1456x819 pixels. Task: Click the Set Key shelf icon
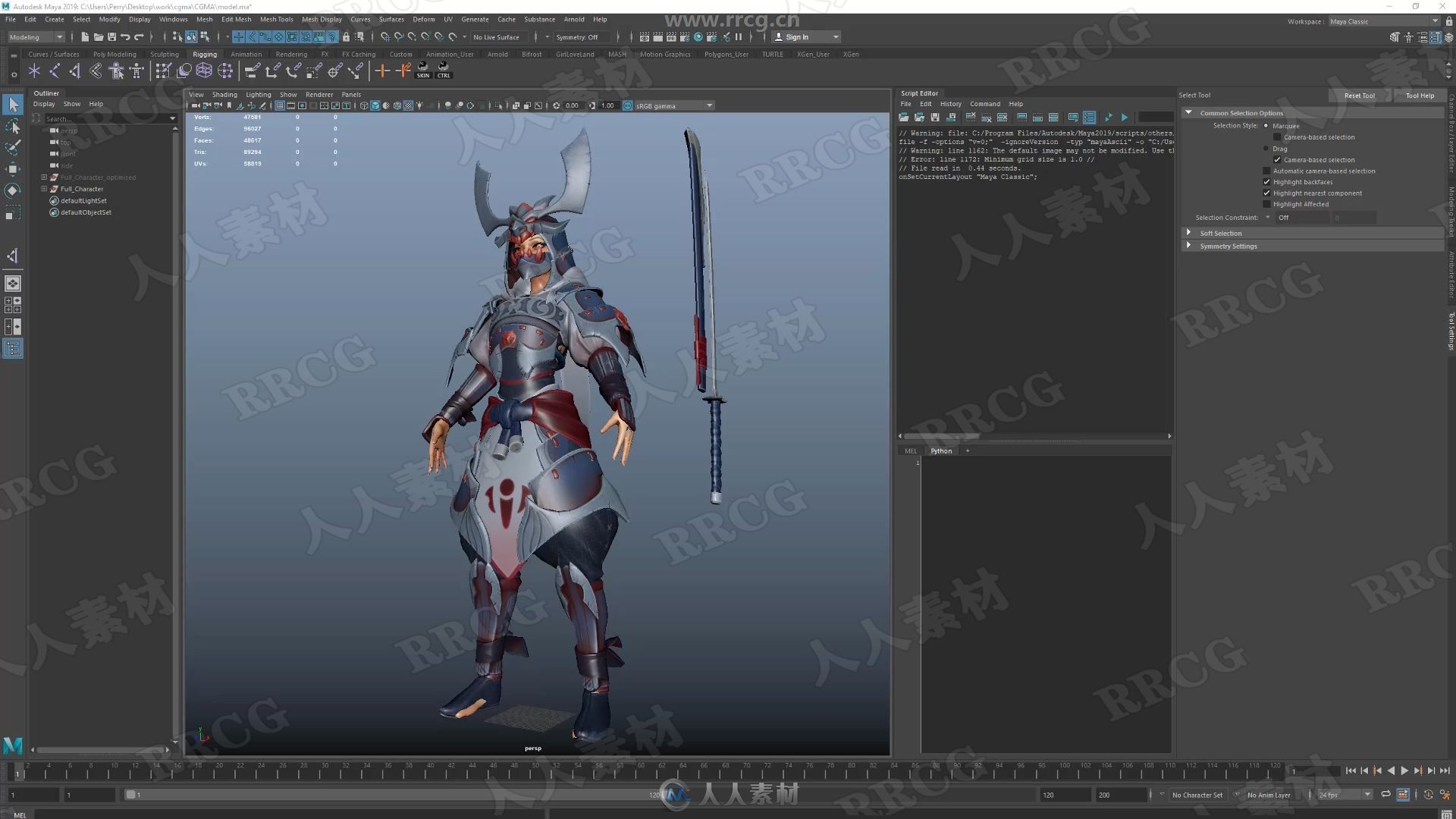382,71
